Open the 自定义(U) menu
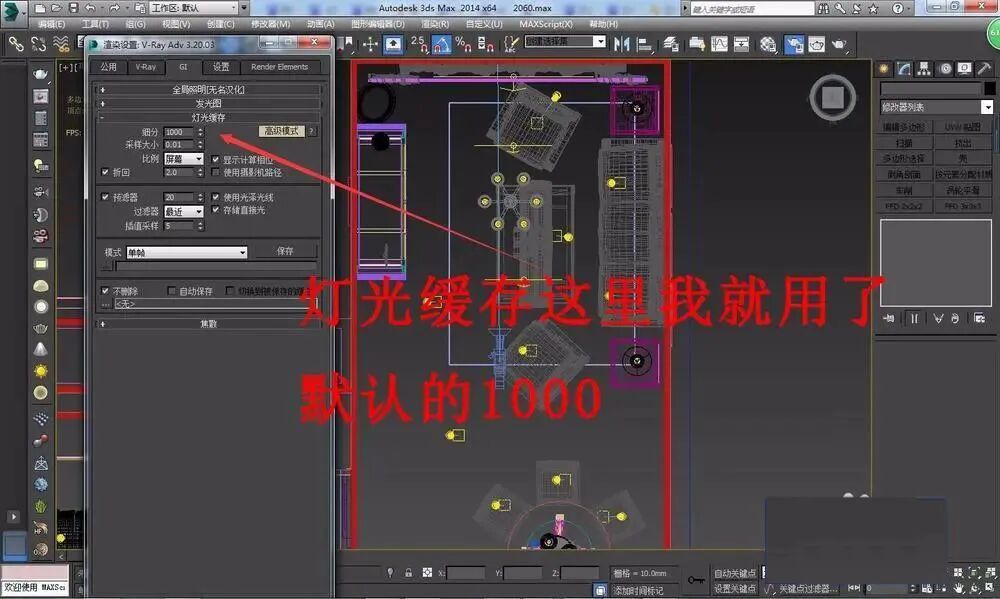The height and width of the screenshot is (599, 1000). click(x=484, y=24)
